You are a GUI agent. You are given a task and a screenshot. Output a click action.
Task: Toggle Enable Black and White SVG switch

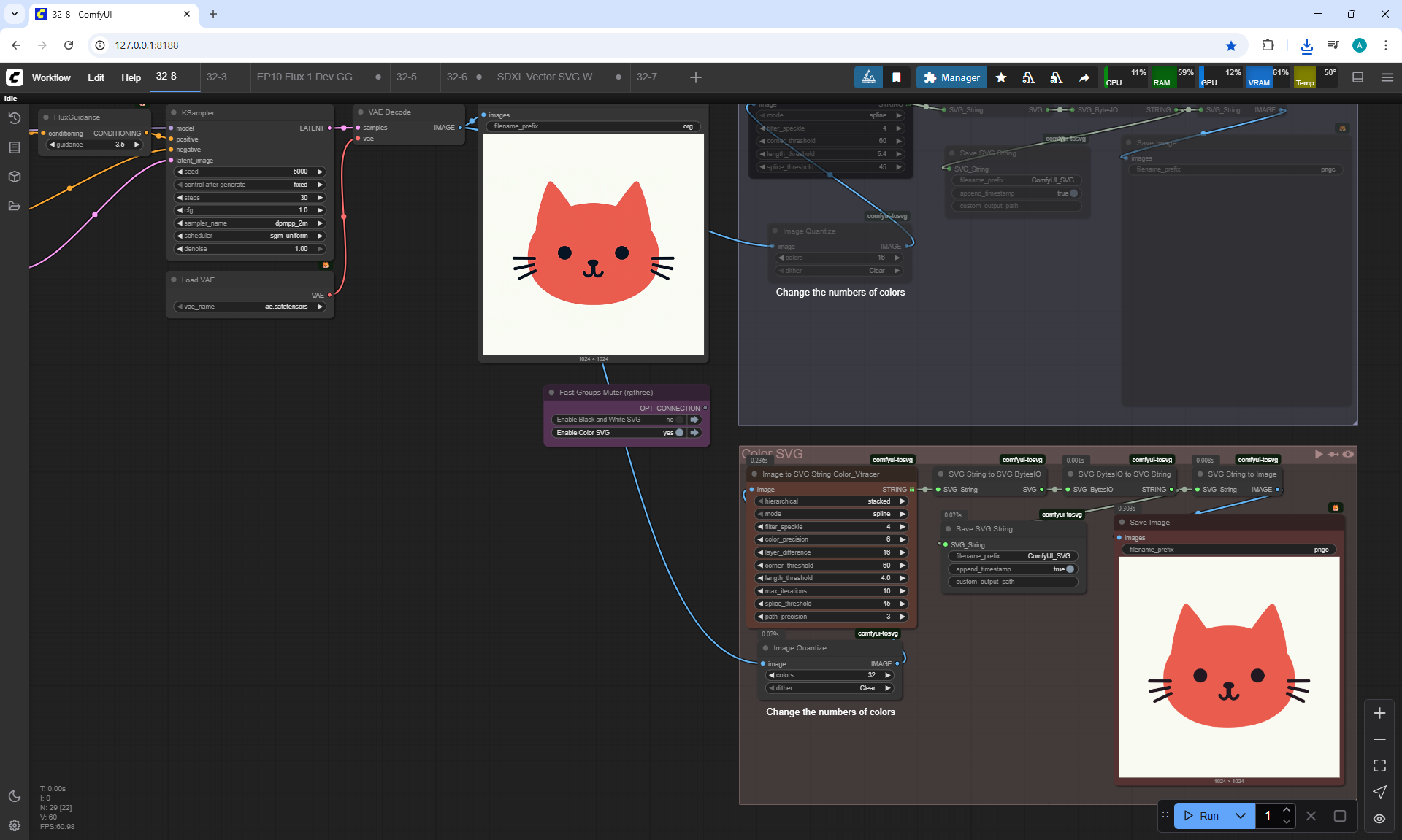(x=680, y=420)
